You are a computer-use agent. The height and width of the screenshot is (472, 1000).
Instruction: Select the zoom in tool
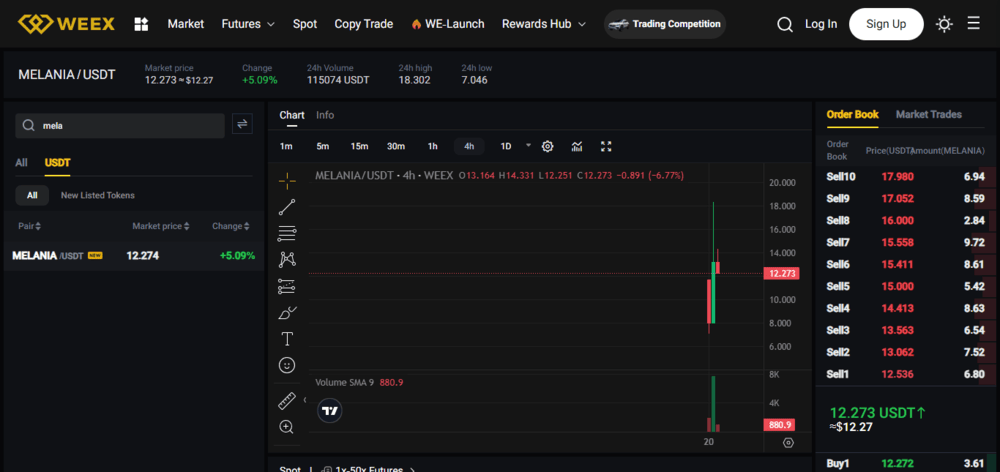click(x=287, y=427)
